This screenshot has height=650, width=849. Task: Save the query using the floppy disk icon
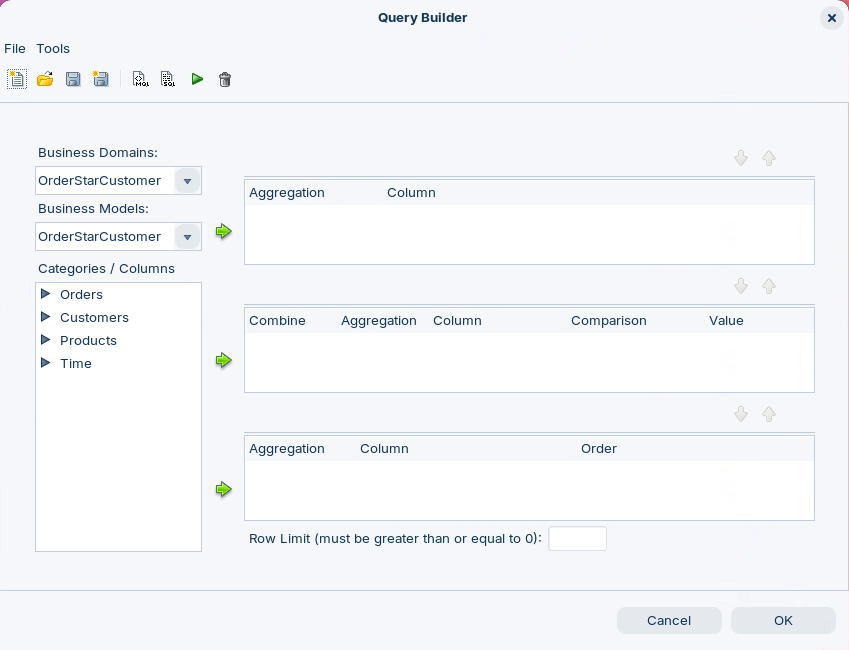pyautogui.click(x=73, y=79)
